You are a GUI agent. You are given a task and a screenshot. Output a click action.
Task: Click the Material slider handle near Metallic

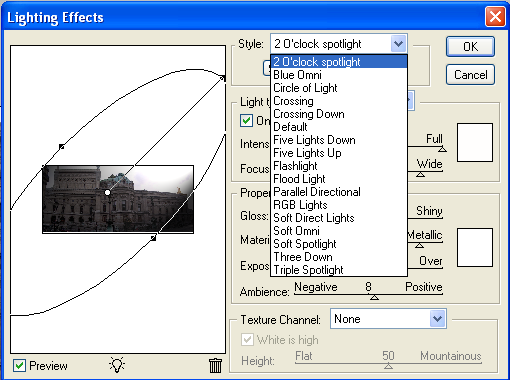tap(419, 245)
